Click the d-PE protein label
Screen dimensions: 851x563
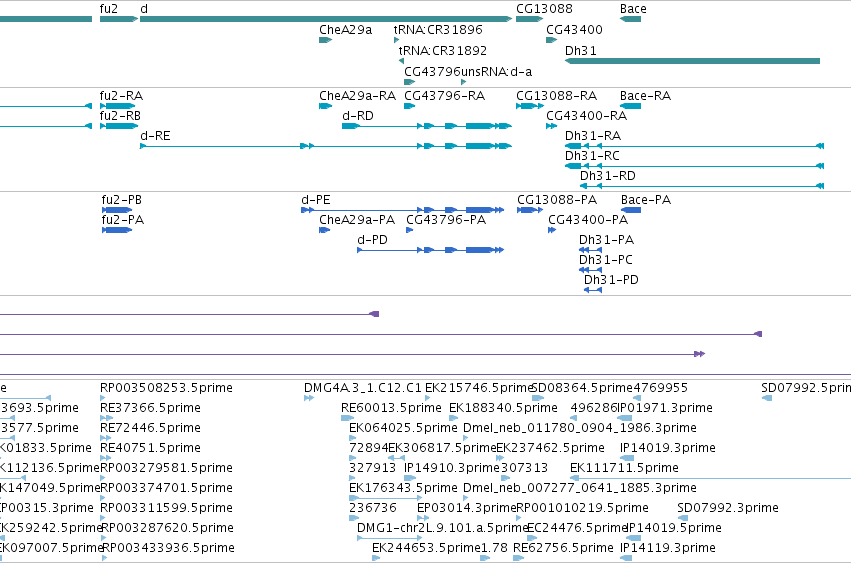click(316, 200)
